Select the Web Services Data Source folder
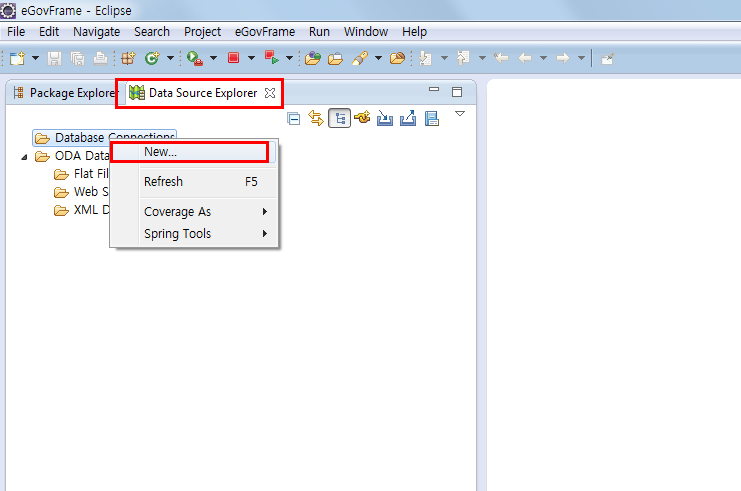This screenshot has height=491, width=741. [82, 192]
